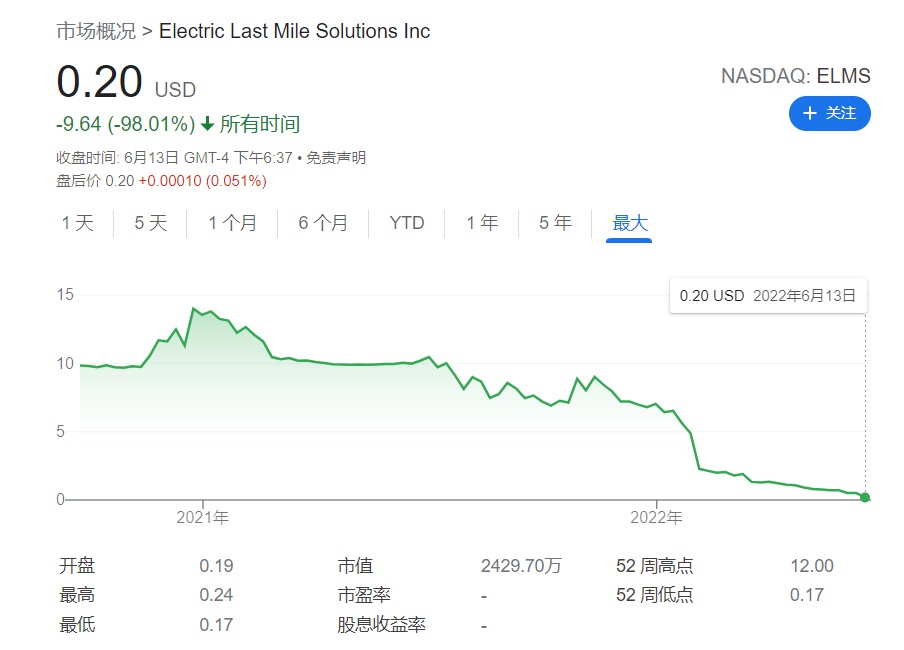Click the 市值 market cap value
Screen dimensions: 904x650
521,566
